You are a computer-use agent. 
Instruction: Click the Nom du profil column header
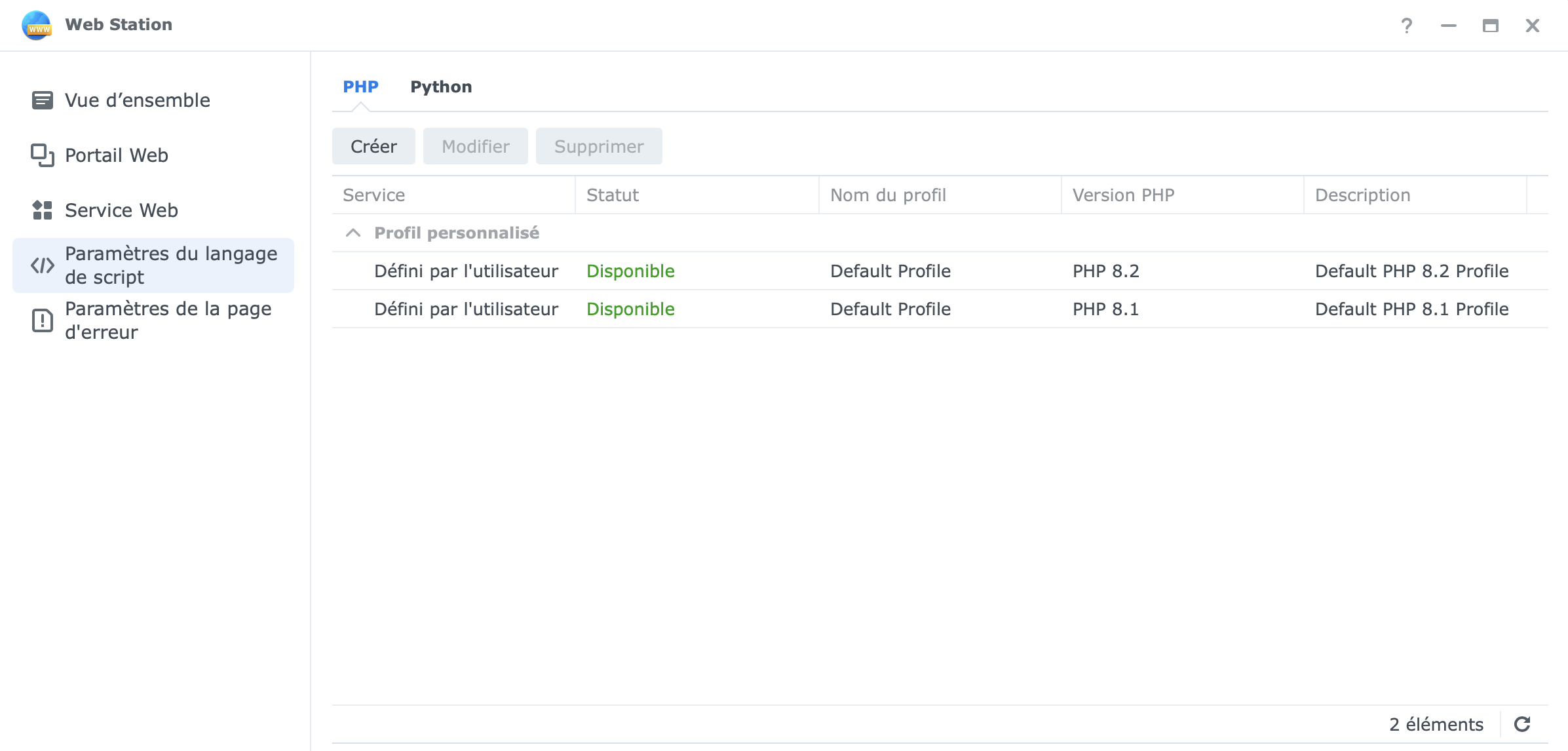point(887,195)
